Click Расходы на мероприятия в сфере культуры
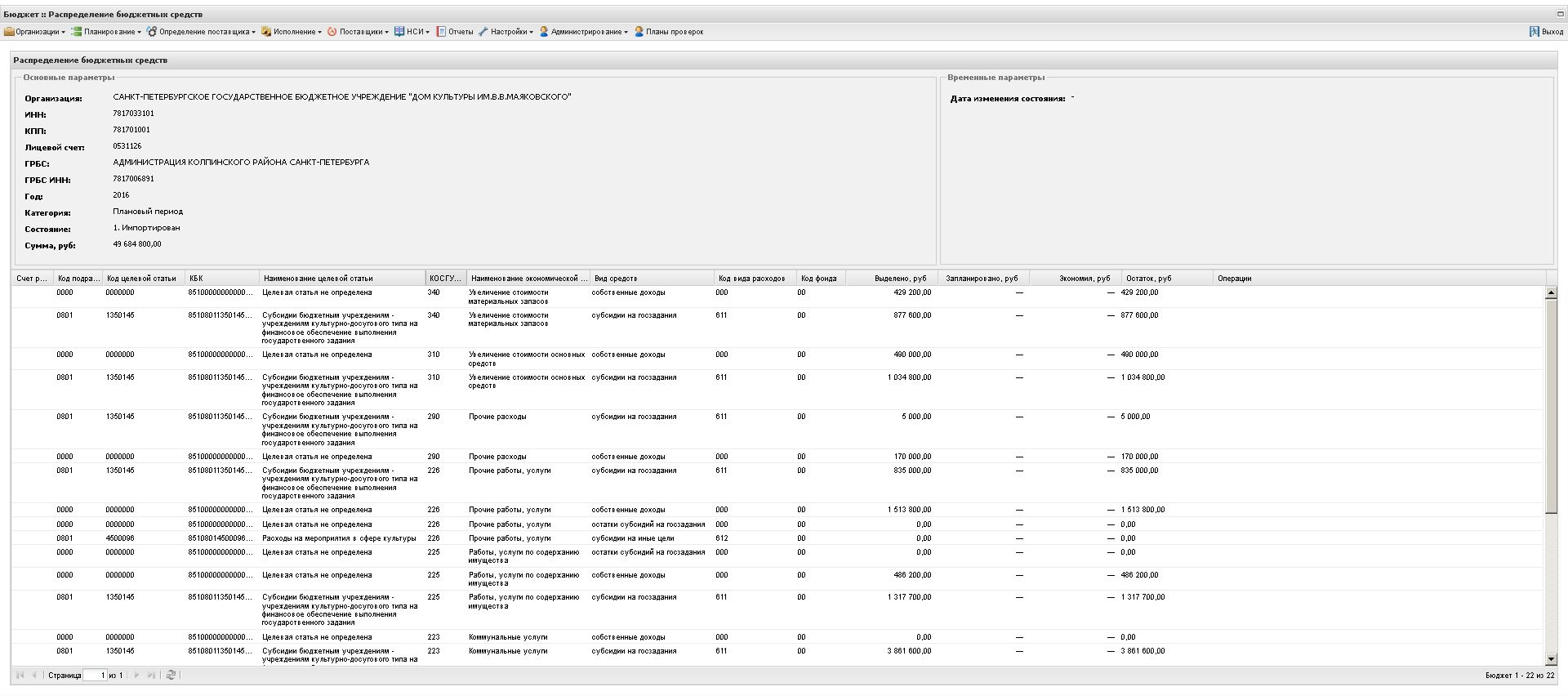This screenshot has height=696, width=1568. [339, 538]
